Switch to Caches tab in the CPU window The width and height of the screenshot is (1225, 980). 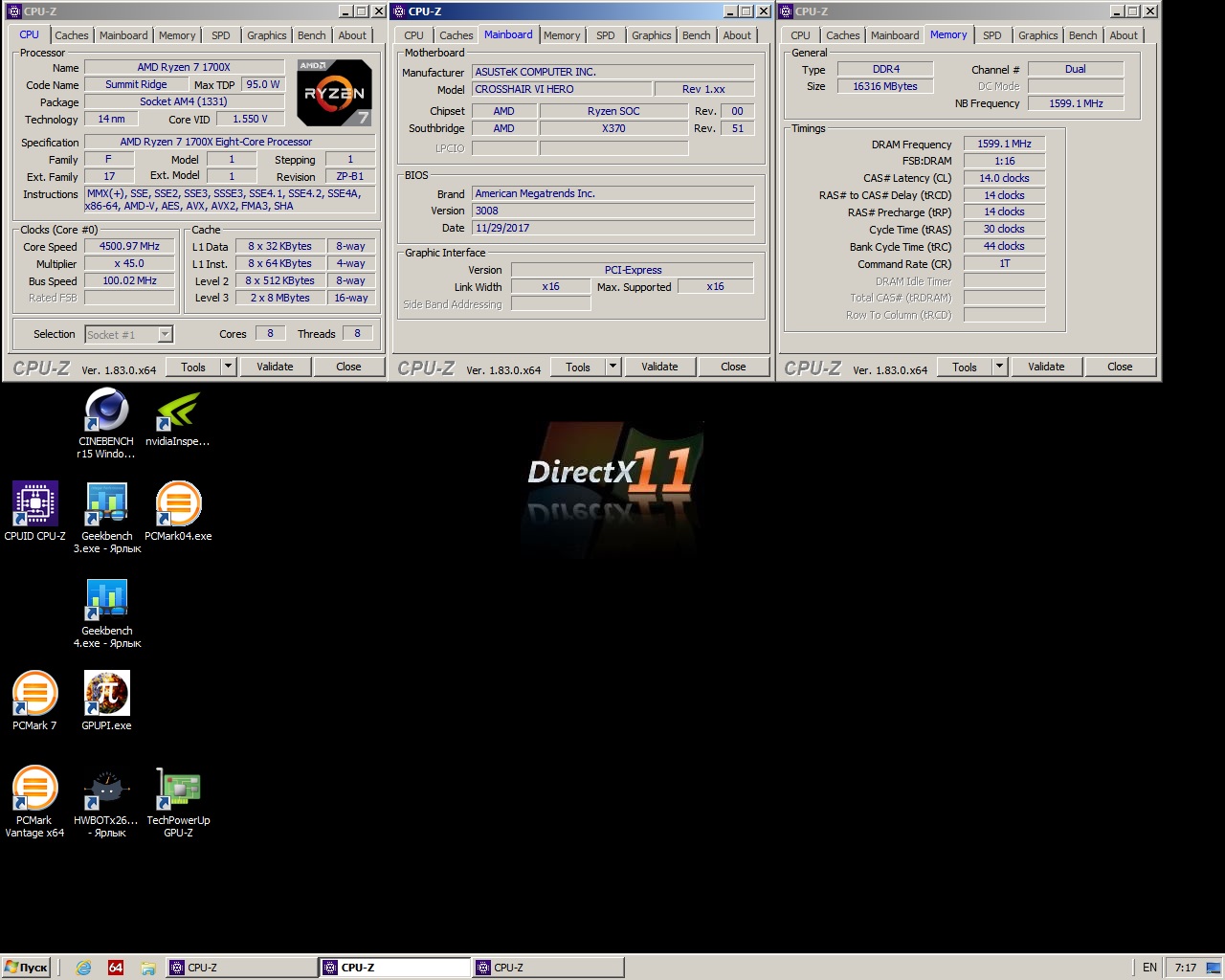72,35
